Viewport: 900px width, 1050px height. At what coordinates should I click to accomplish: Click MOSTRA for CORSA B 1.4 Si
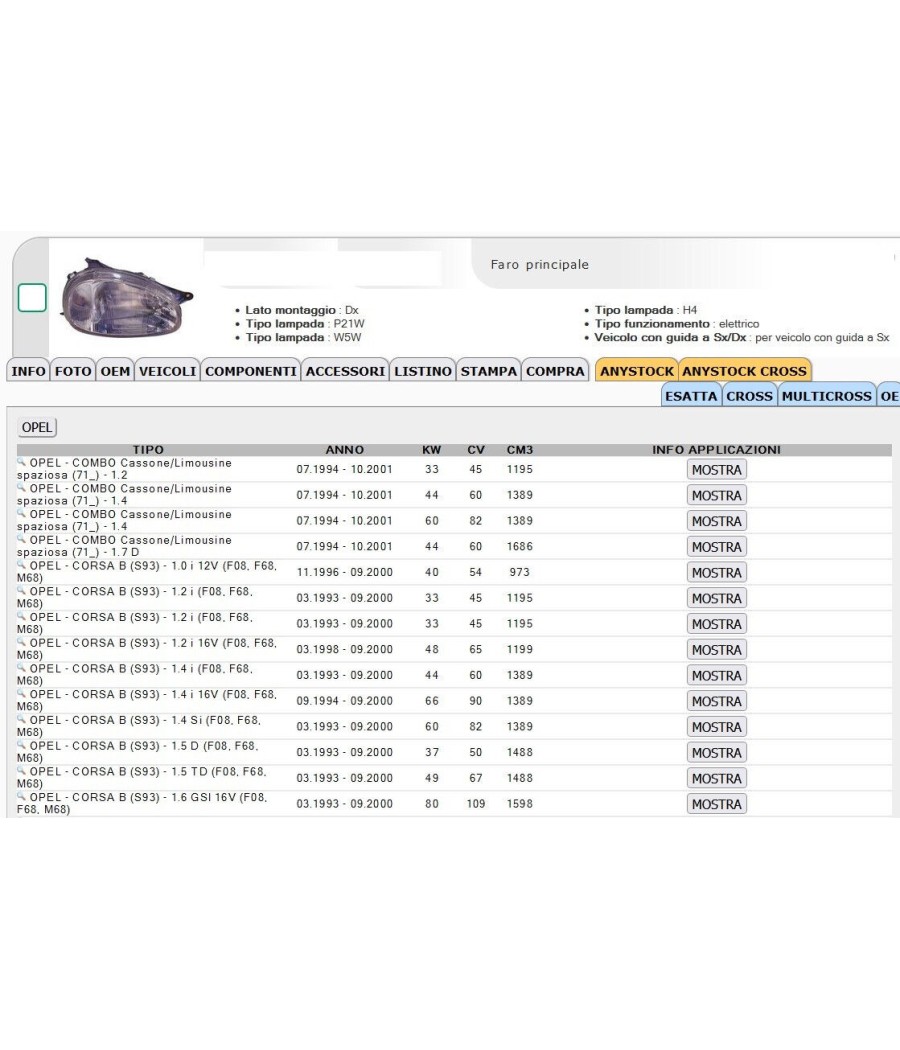tap(717, 727)
